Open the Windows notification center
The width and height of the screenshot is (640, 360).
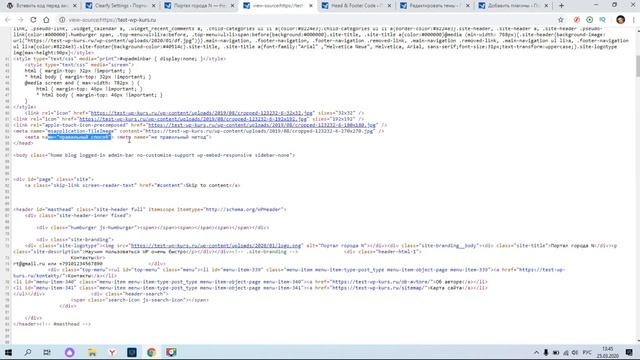pos(629,353)
